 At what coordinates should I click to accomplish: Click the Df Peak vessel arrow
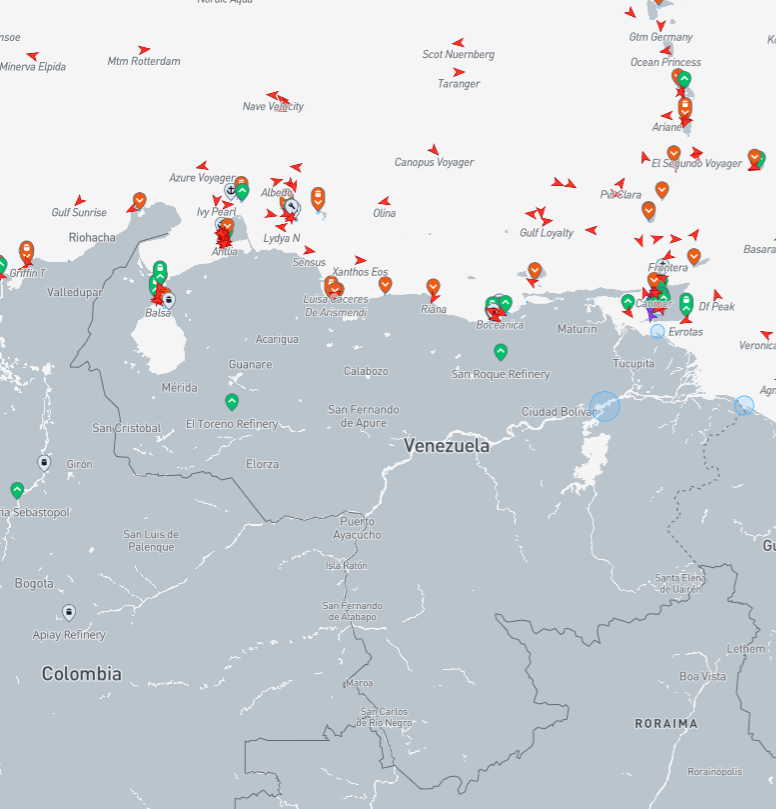coord(717,295)
